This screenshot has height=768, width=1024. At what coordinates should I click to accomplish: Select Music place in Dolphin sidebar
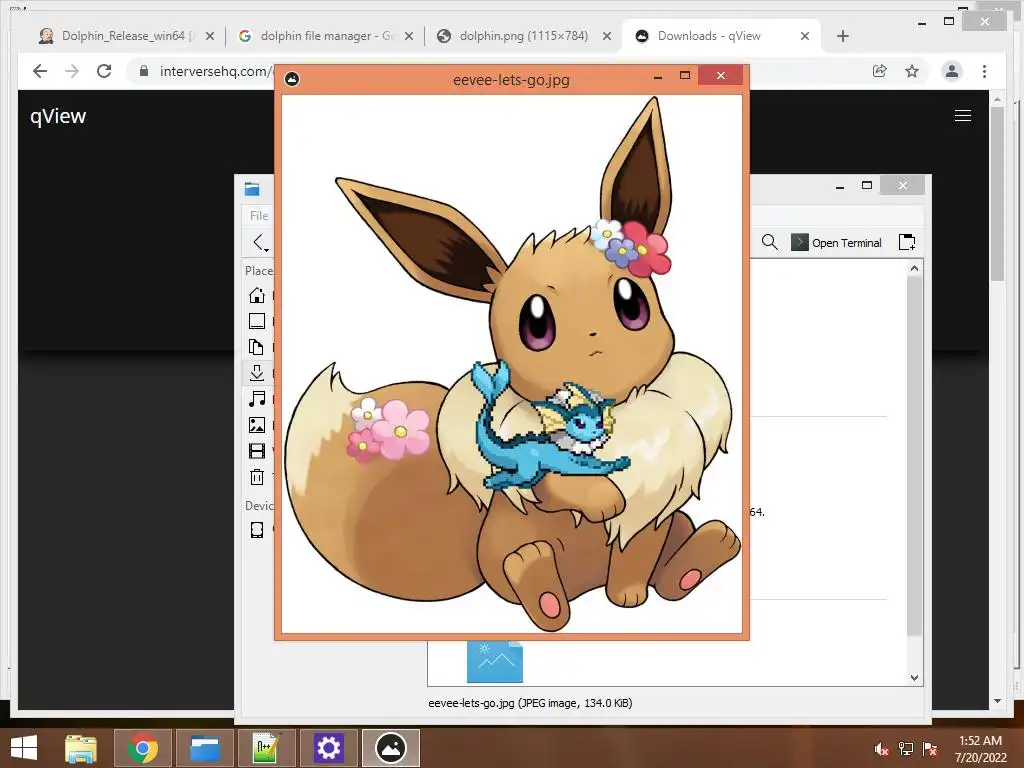click(257, 399)
